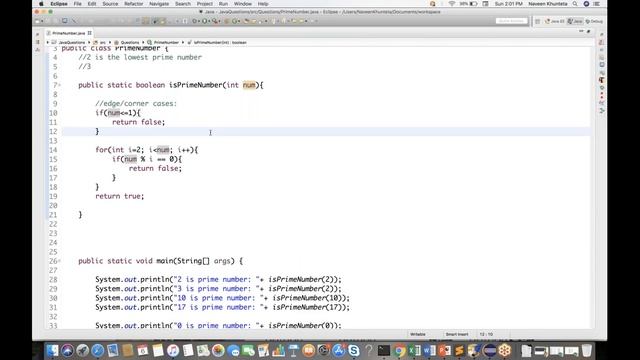Expand breadcrumb arrow before src
640x360 pixels.
click(89, 42)
